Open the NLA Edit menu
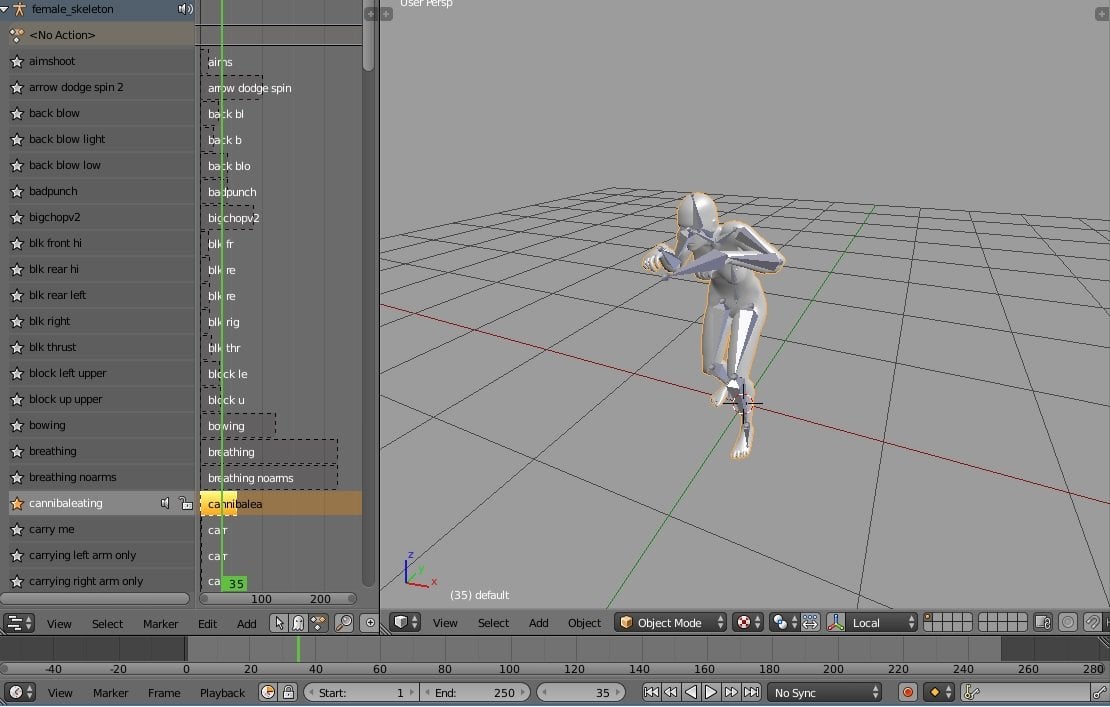 (x=207, y=623)
